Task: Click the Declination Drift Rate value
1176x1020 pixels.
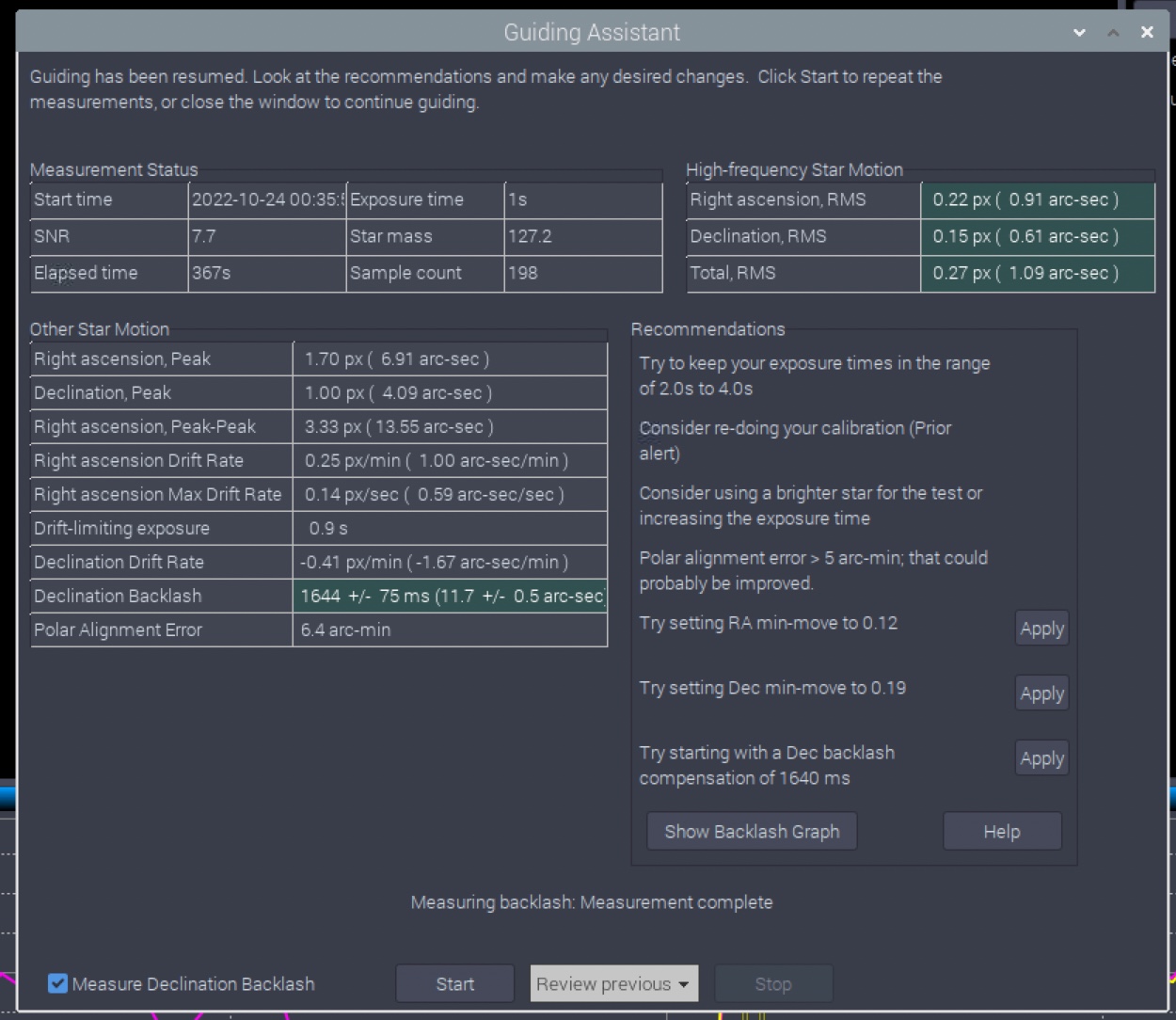Action: point(451,563)
